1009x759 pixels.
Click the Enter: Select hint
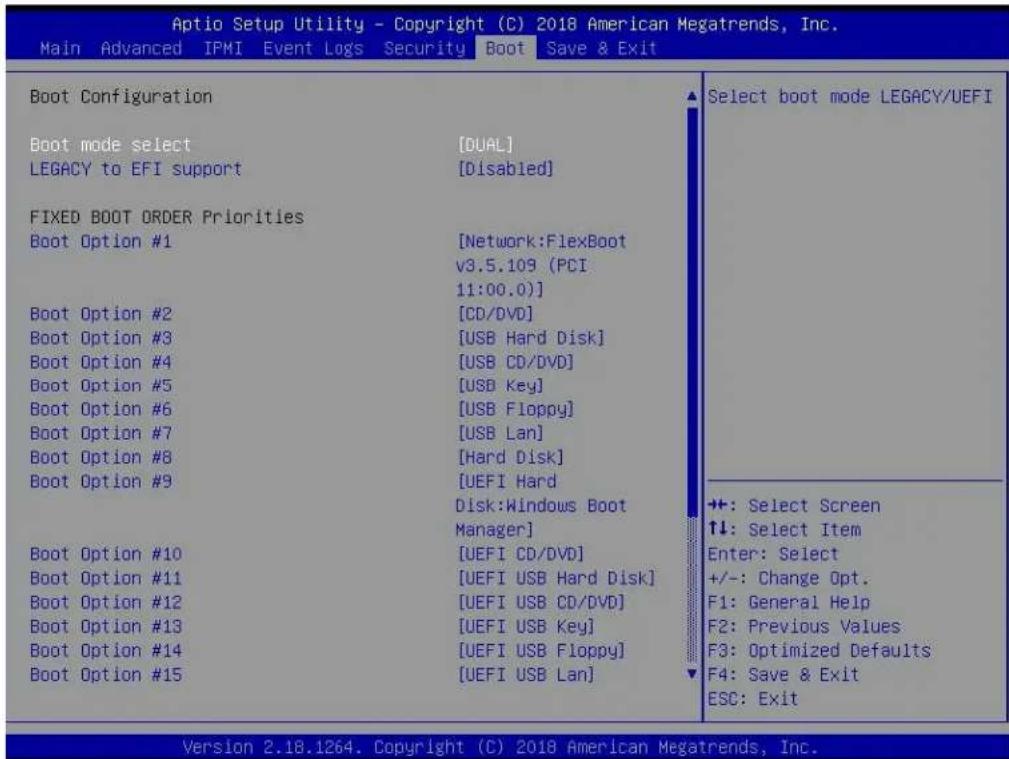(x=773, y=554)
